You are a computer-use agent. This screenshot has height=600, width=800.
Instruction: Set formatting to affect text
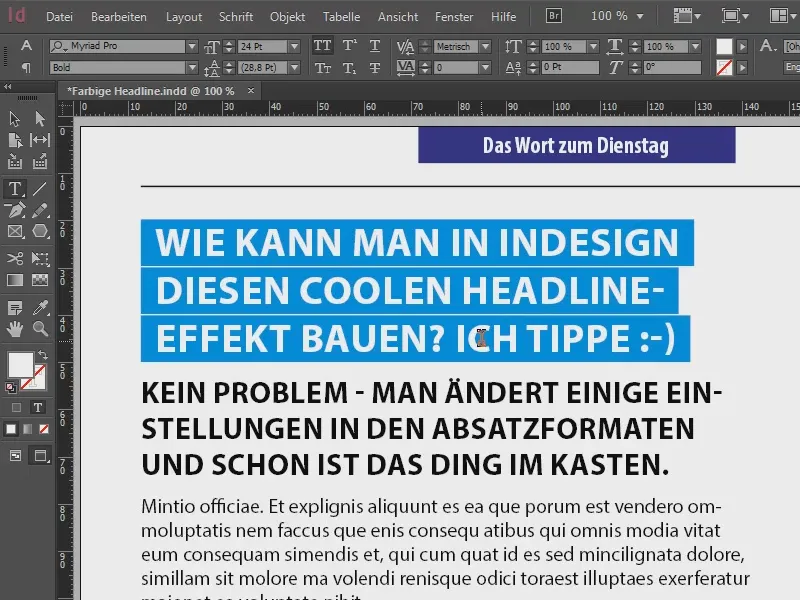pyautogui.click(x=37, y=408)
